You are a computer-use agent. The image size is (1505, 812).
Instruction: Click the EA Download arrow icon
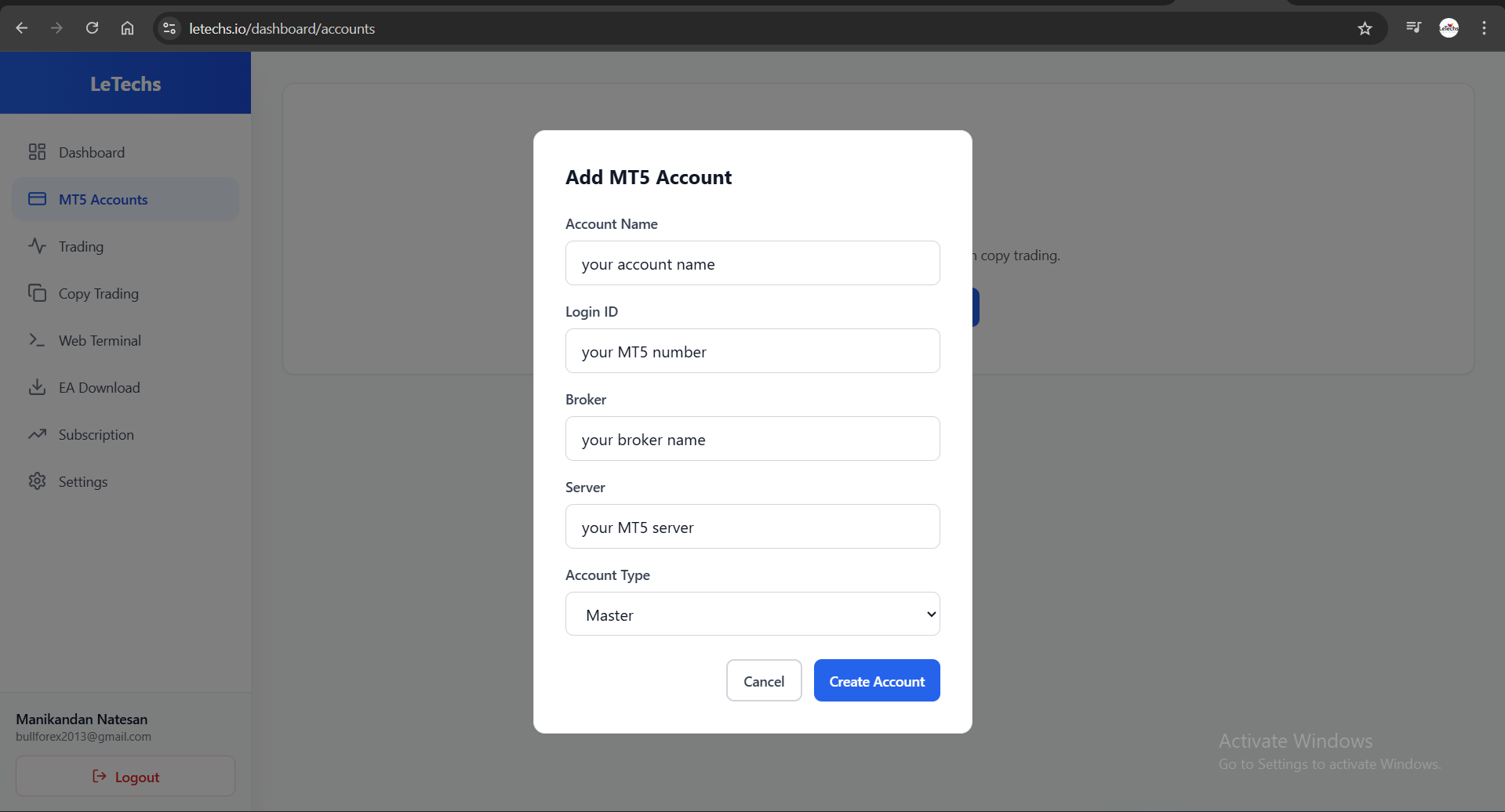37,387
